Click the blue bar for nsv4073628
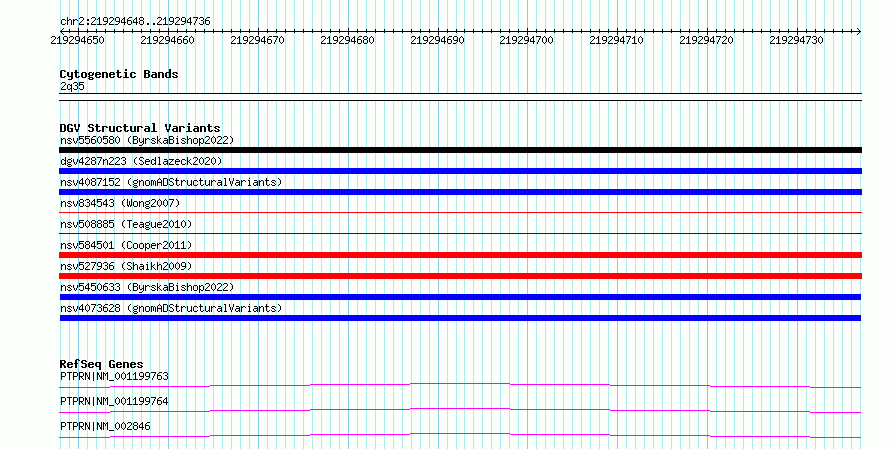The height and width of the screenshot is (449, 890). tap(460, 318)
